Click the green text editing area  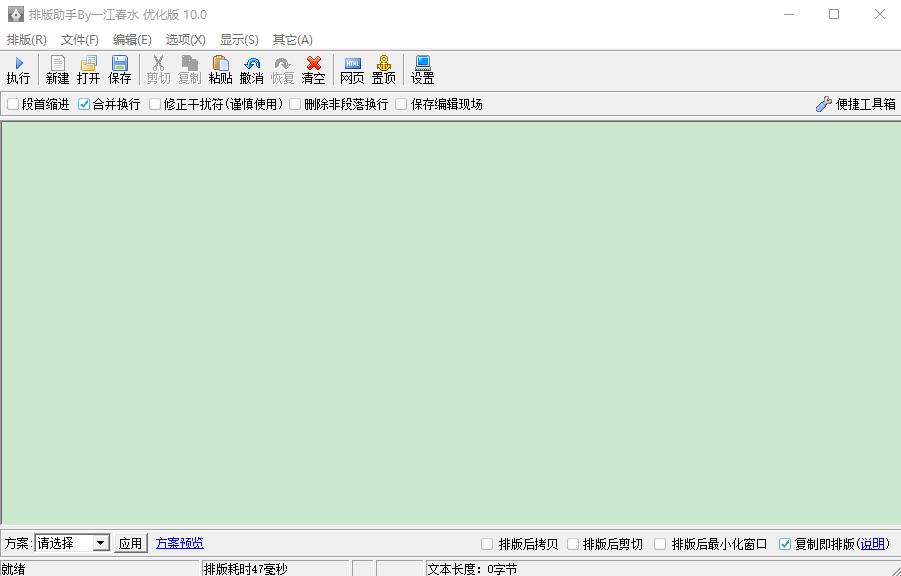pyautogui.click(x=450, y=320)
